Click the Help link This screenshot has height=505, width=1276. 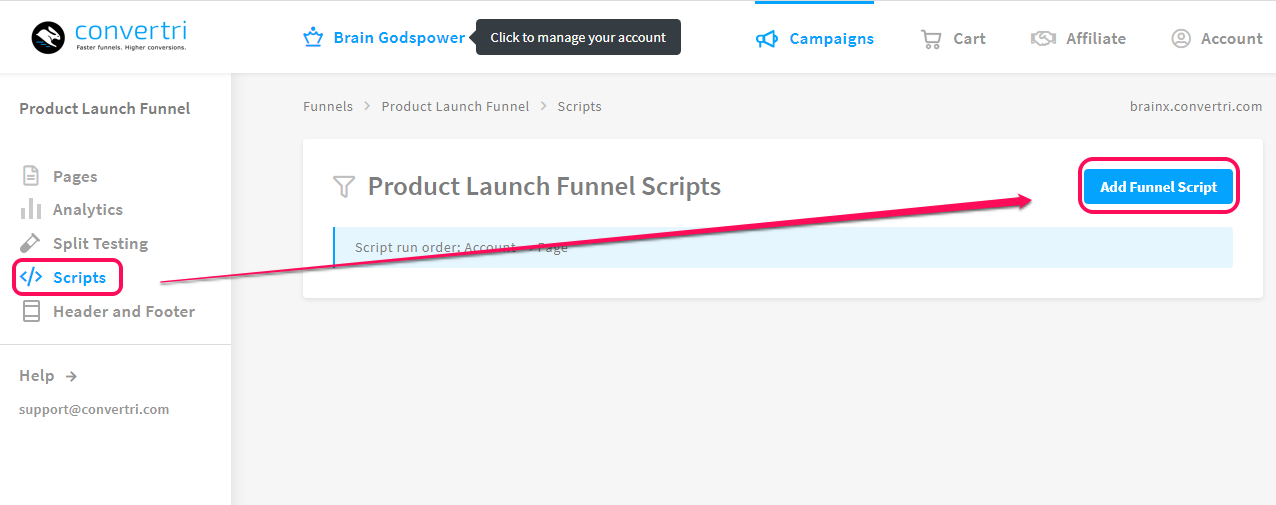click(x=37, y=376)
